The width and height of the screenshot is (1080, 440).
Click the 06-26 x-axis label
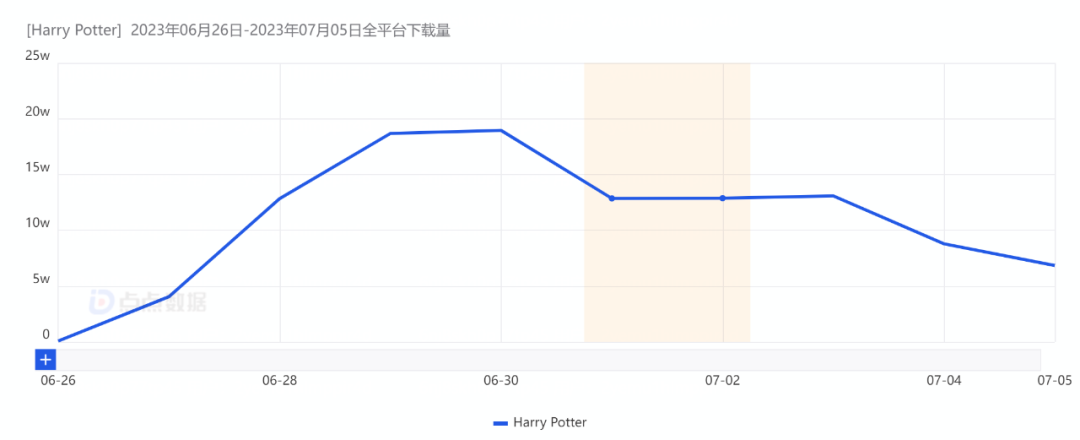point(58,381)
